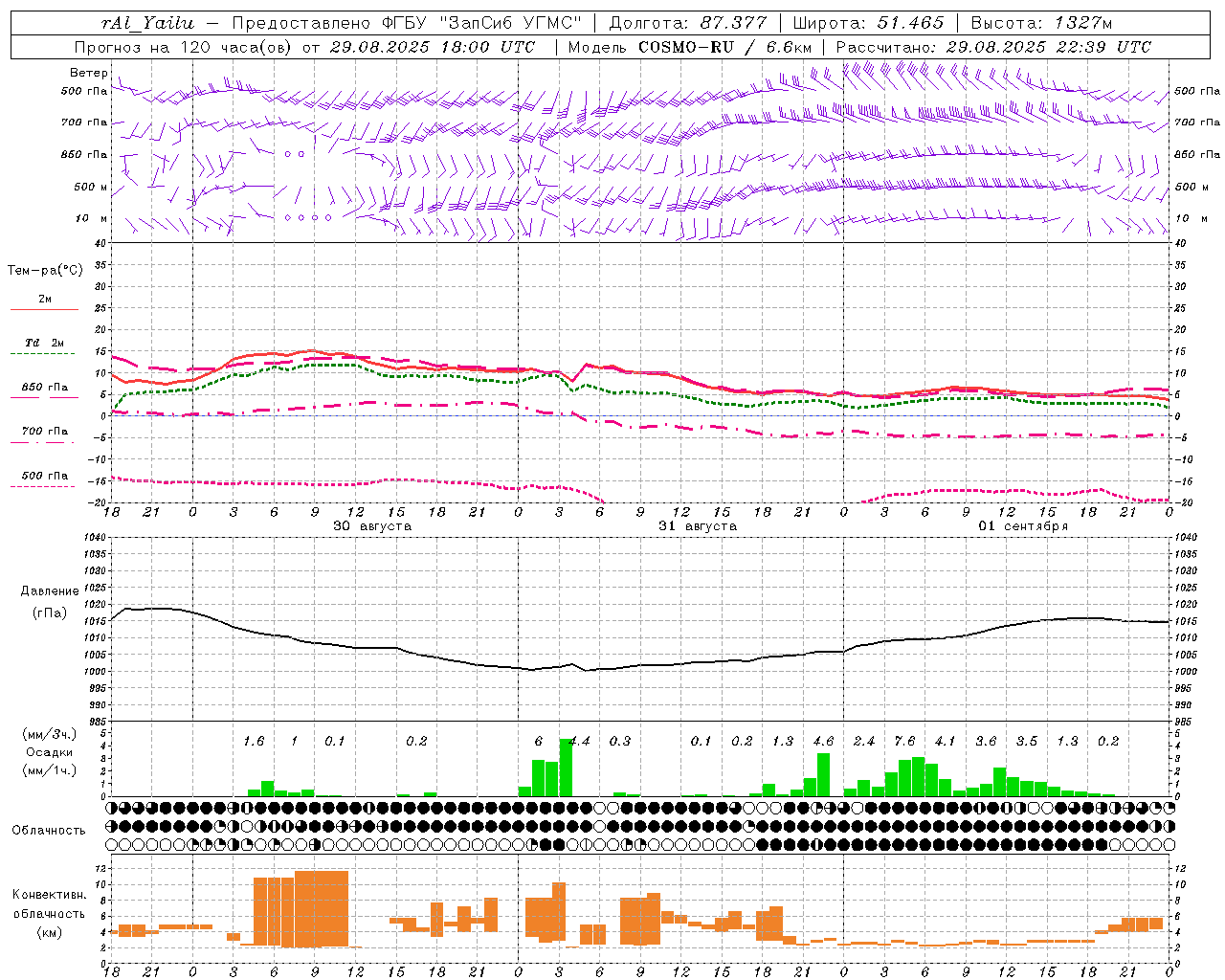
Task: Click the 3.5 precipitation total
Action: pos(1027,741)
